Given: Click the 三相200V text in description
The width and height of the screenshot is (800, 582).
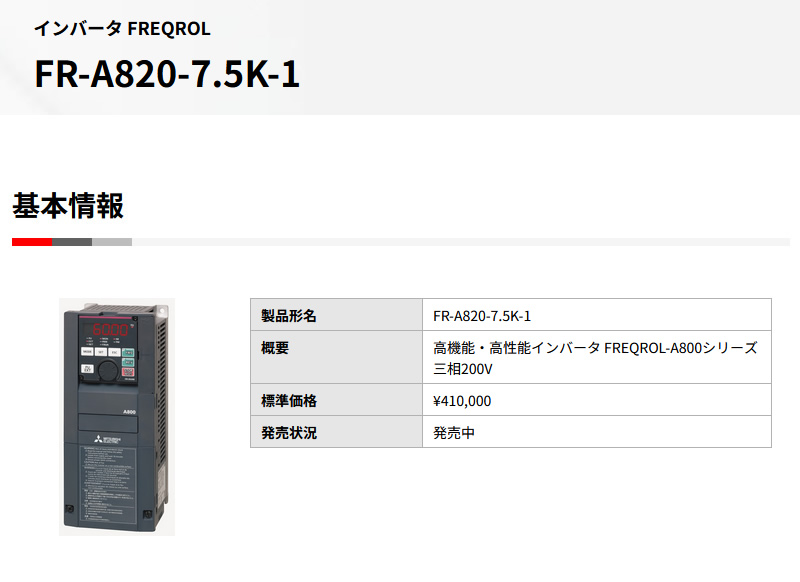Looking at the screenshot, I should pos(463,369).
